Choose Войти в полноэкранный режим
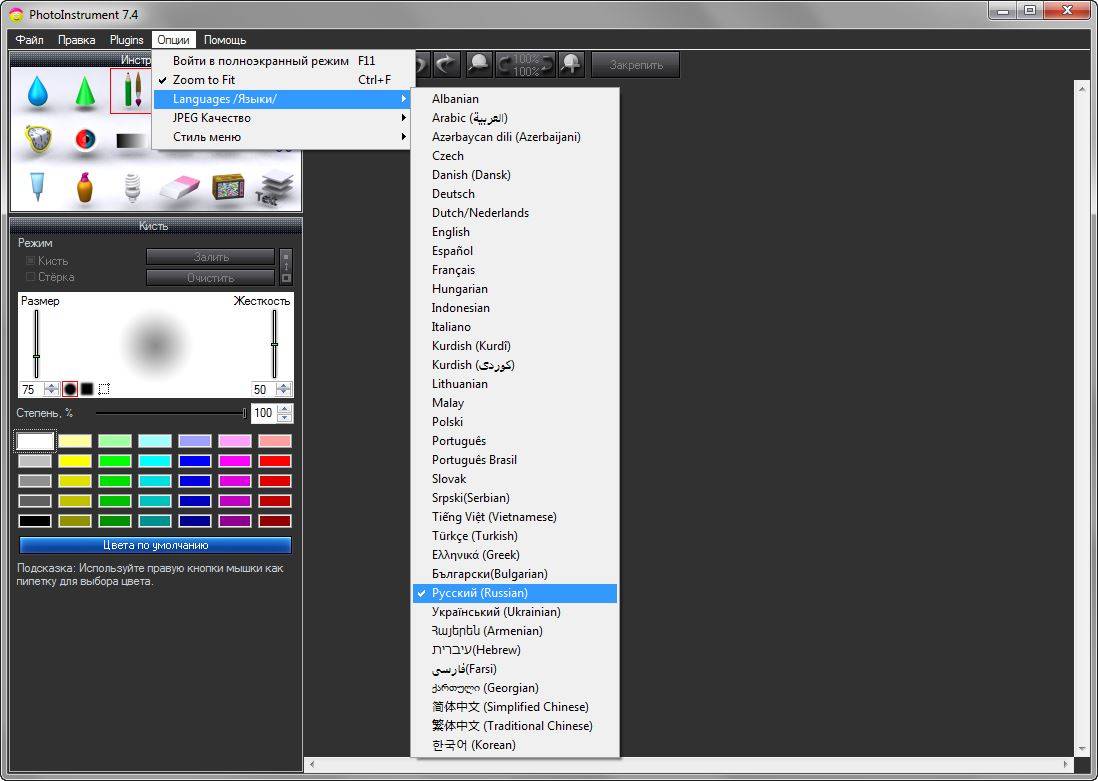The image size is (1098, 781). [x=283, y=61]
